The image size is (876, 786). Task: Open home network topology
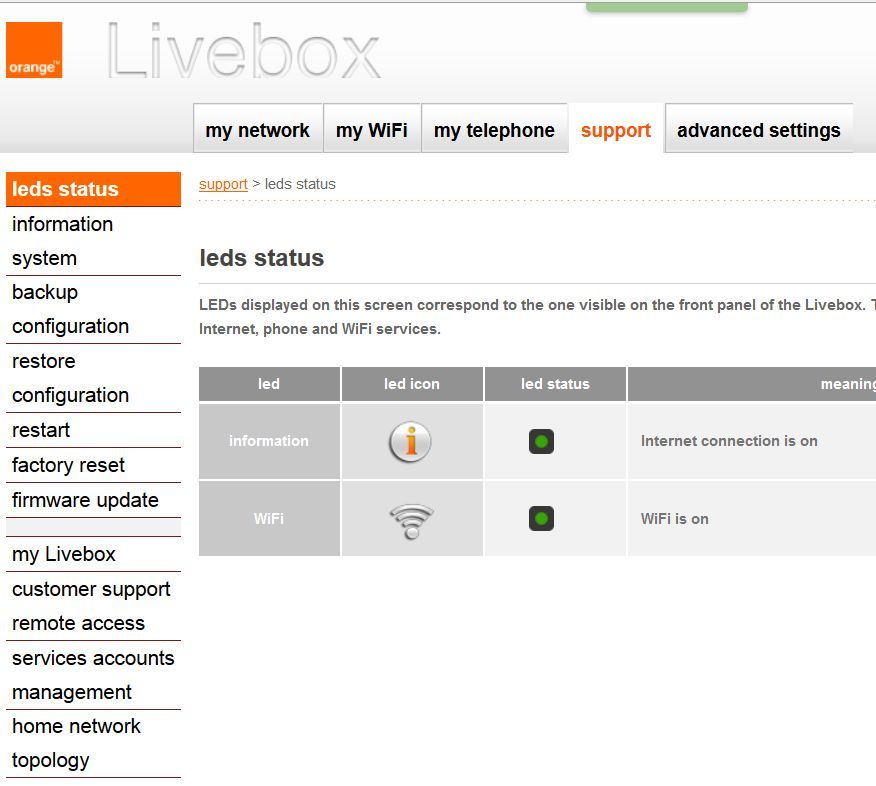(93, 744)
